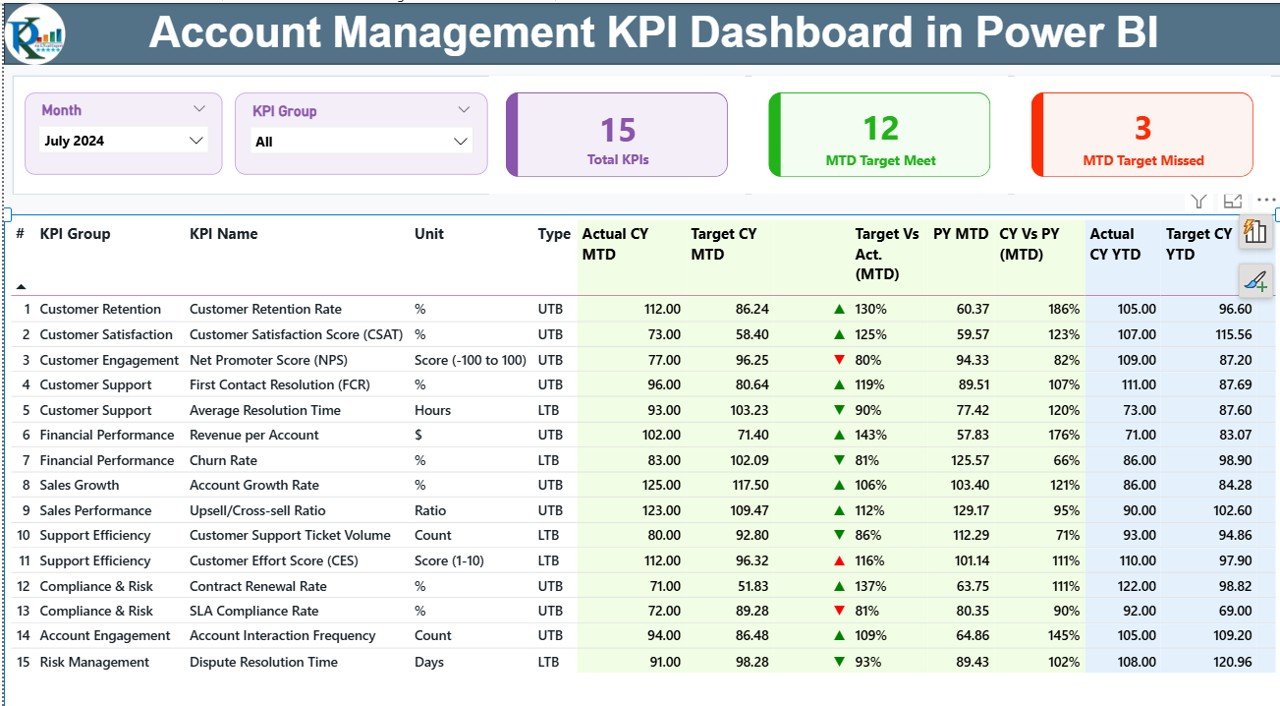The height and width of the screenshot is (706, 1280).
Task: Click the MTD Target Meet card
Action: pos(879,134)
